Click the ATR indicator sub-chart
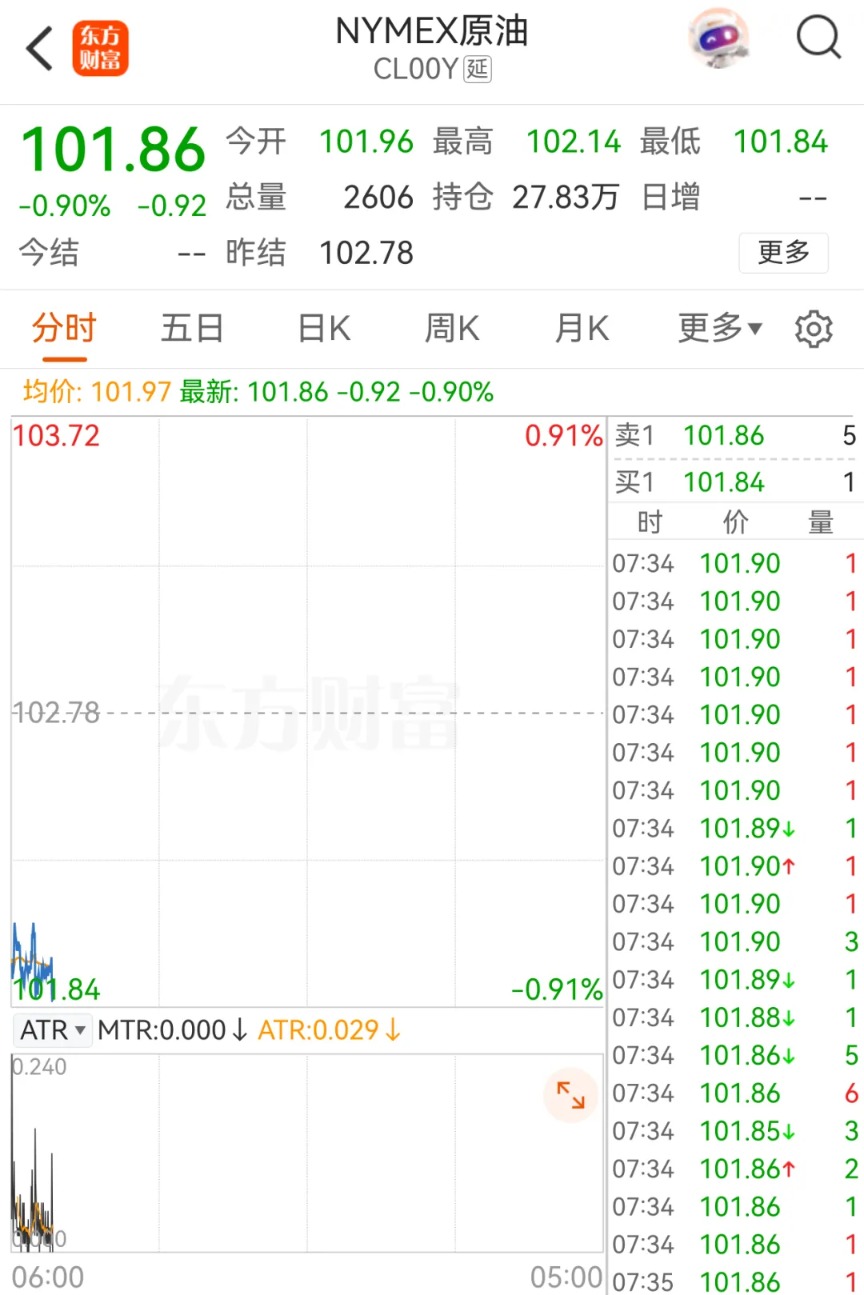Viewport: 864px width, 1295px height. pos(308,1153)
